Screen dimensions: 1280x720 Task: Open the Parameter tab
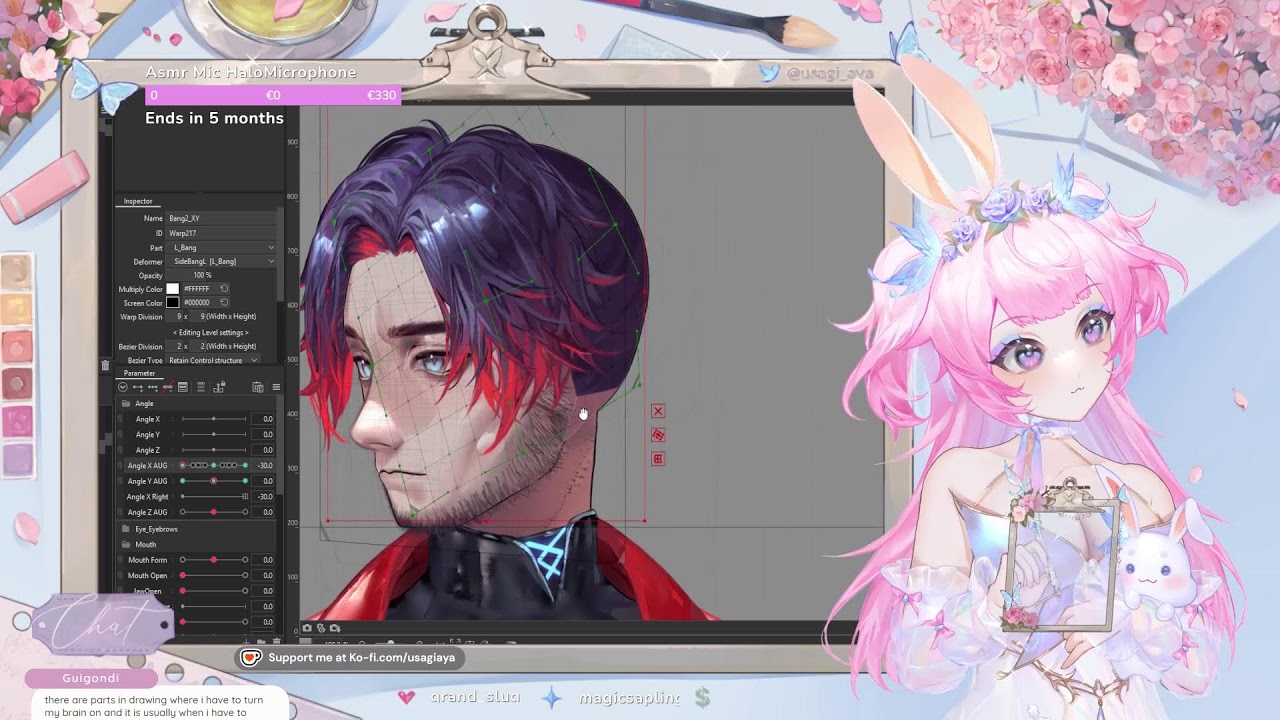tap(139, 373)
